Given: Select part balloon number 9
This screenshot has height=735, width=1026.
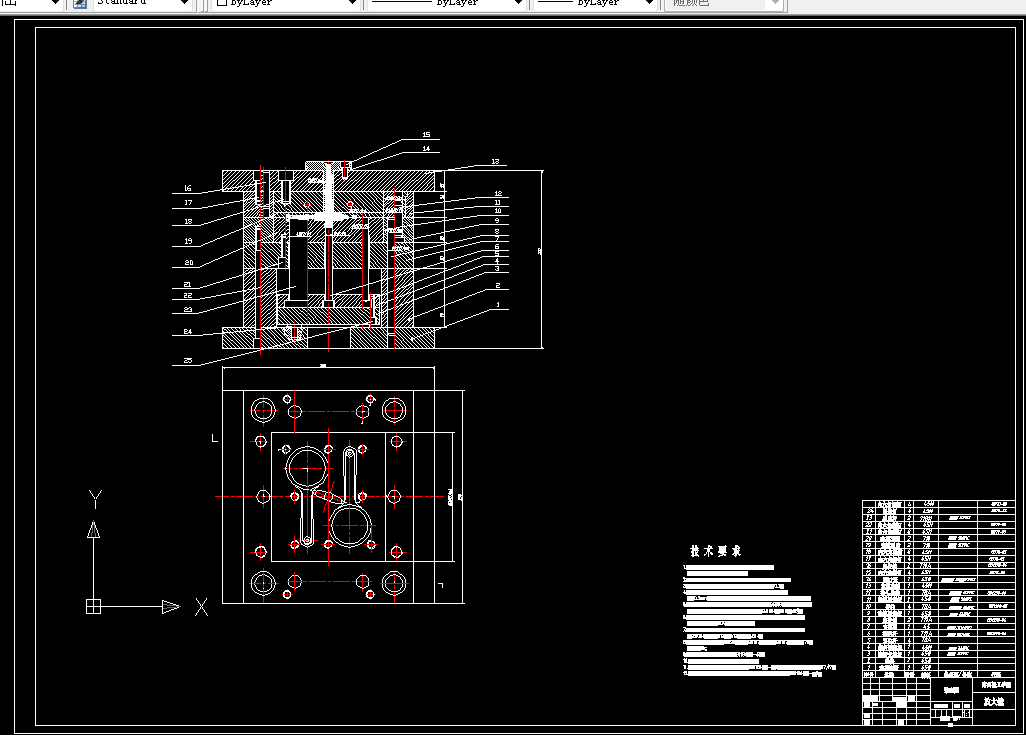Looking at the screenshot, I should (497, 221).
